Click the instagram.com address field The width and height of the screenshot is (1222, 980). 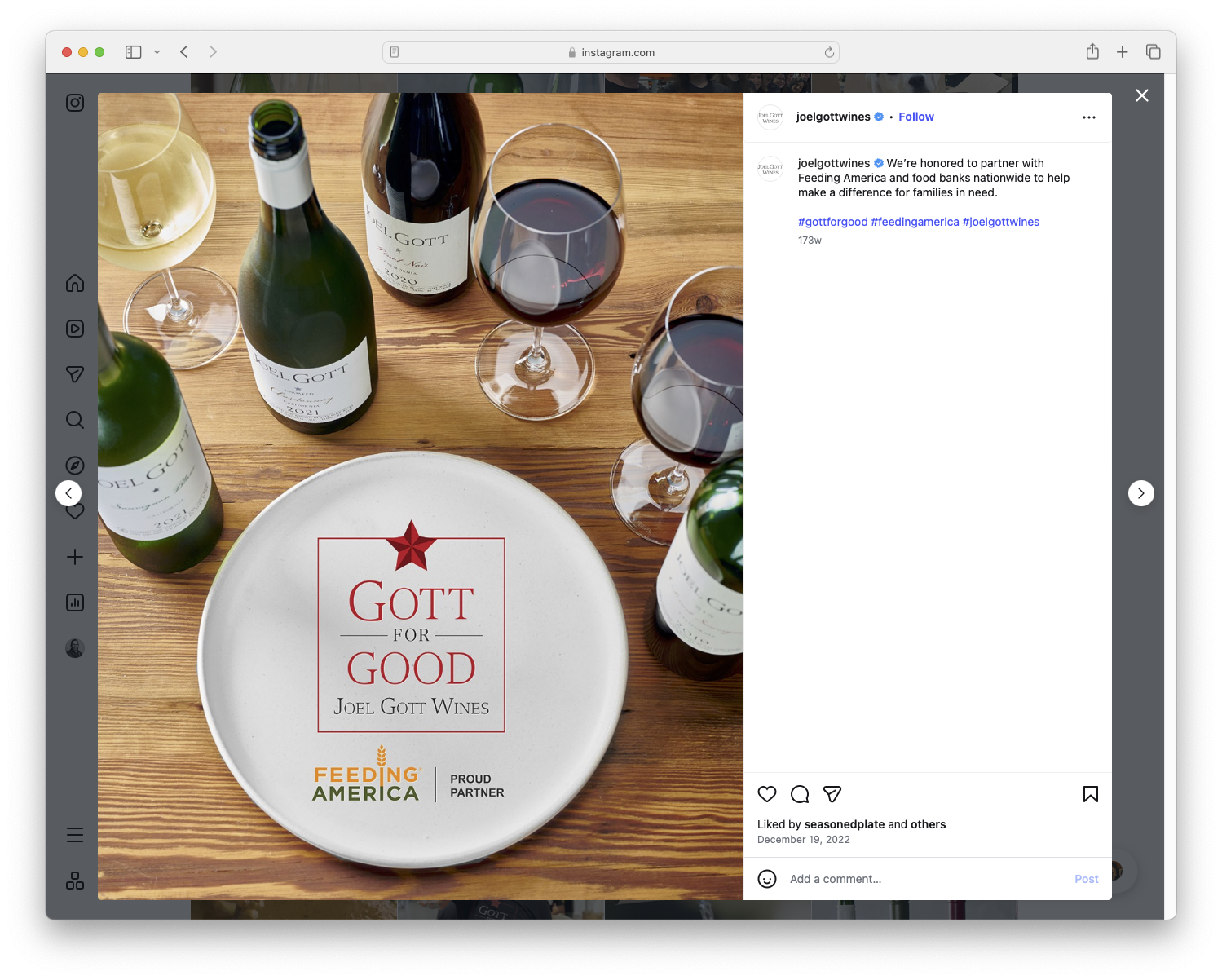tap(611, 52)
